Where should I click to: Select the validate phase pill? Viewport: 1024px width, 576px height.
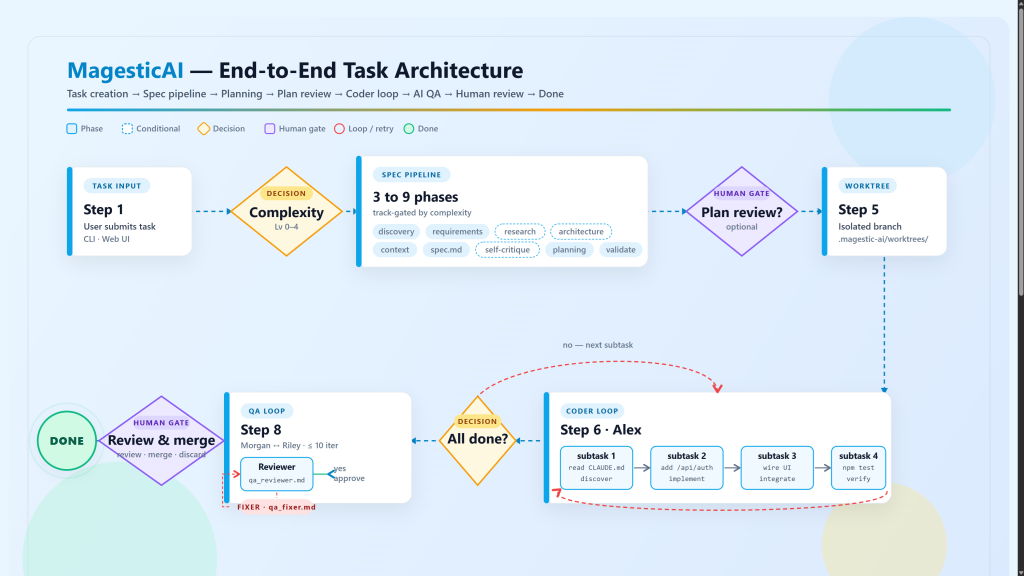(x=620, y=249)
